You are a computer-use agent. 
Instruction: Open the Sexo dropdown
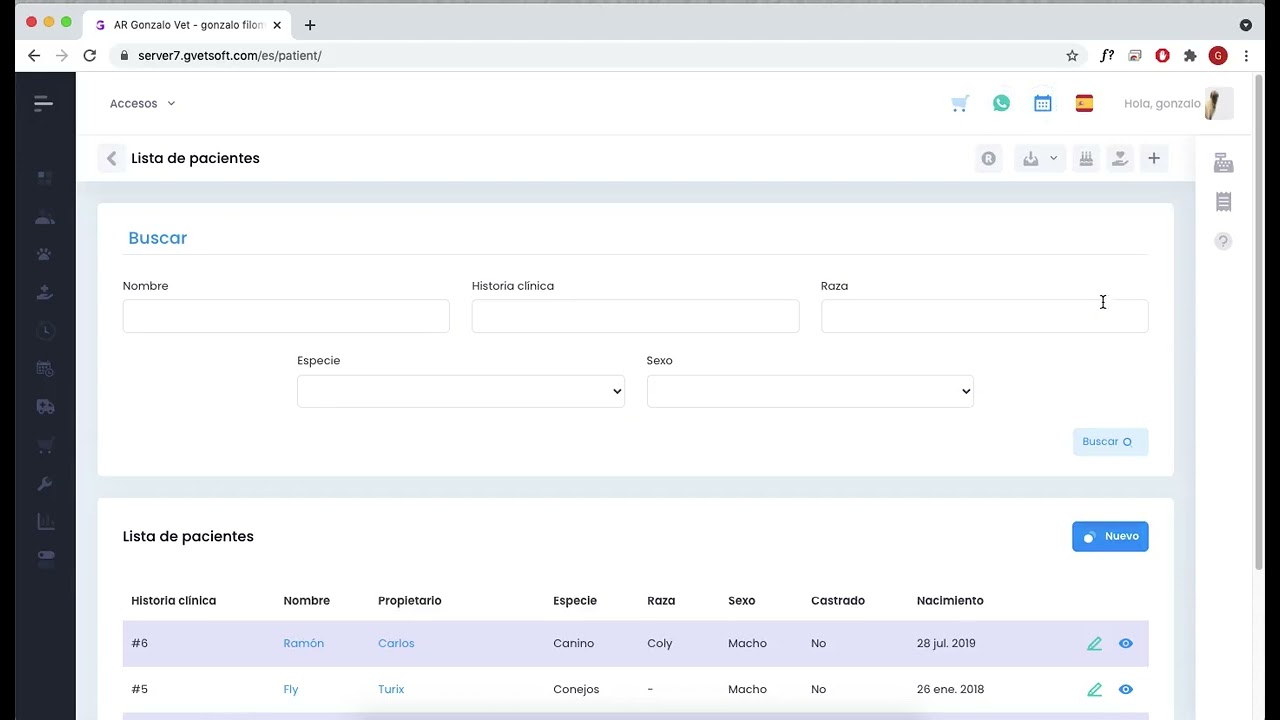[810, 391]
